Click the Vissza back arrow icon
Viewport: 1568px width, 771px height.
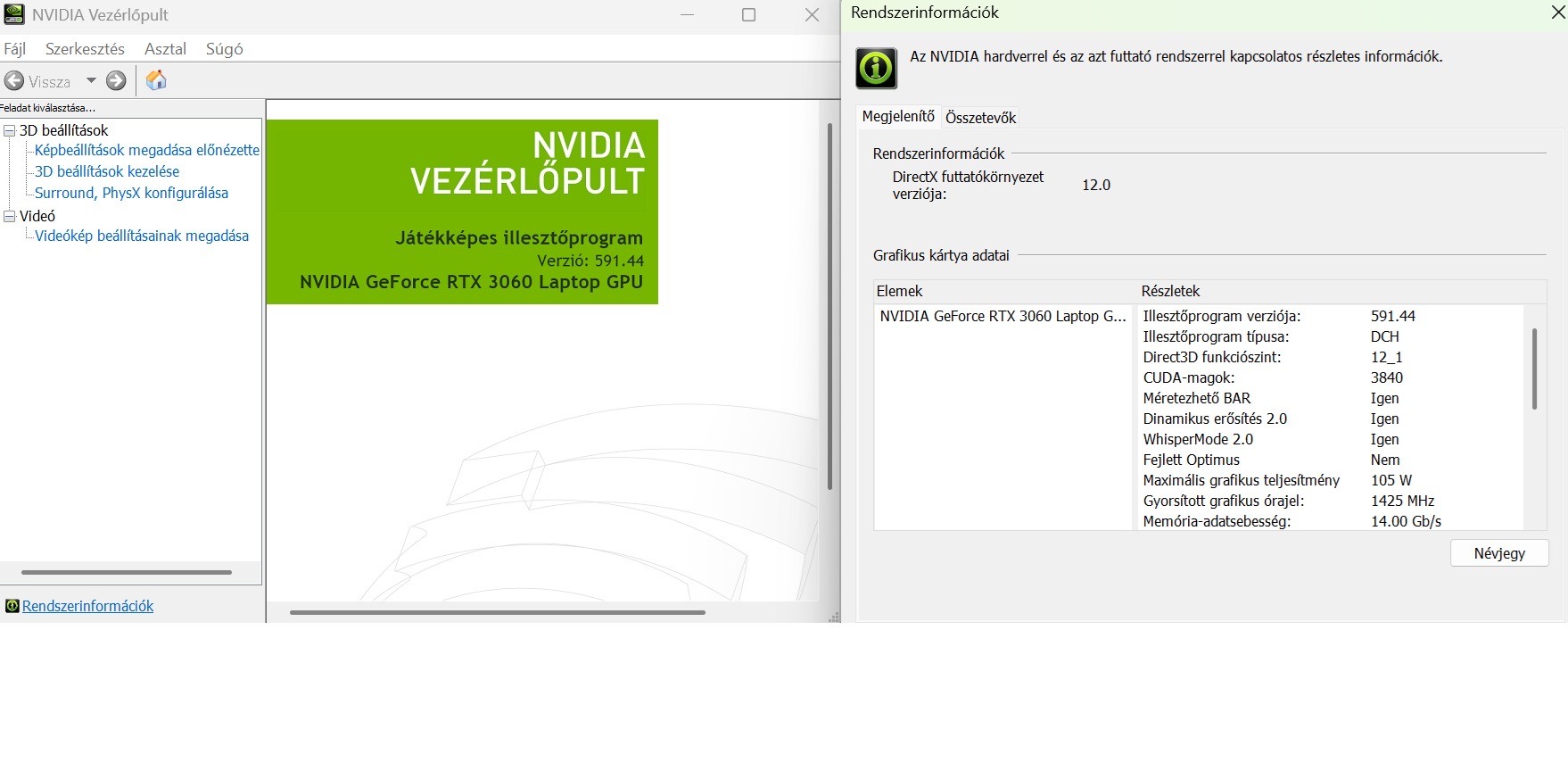coord(14,81)
